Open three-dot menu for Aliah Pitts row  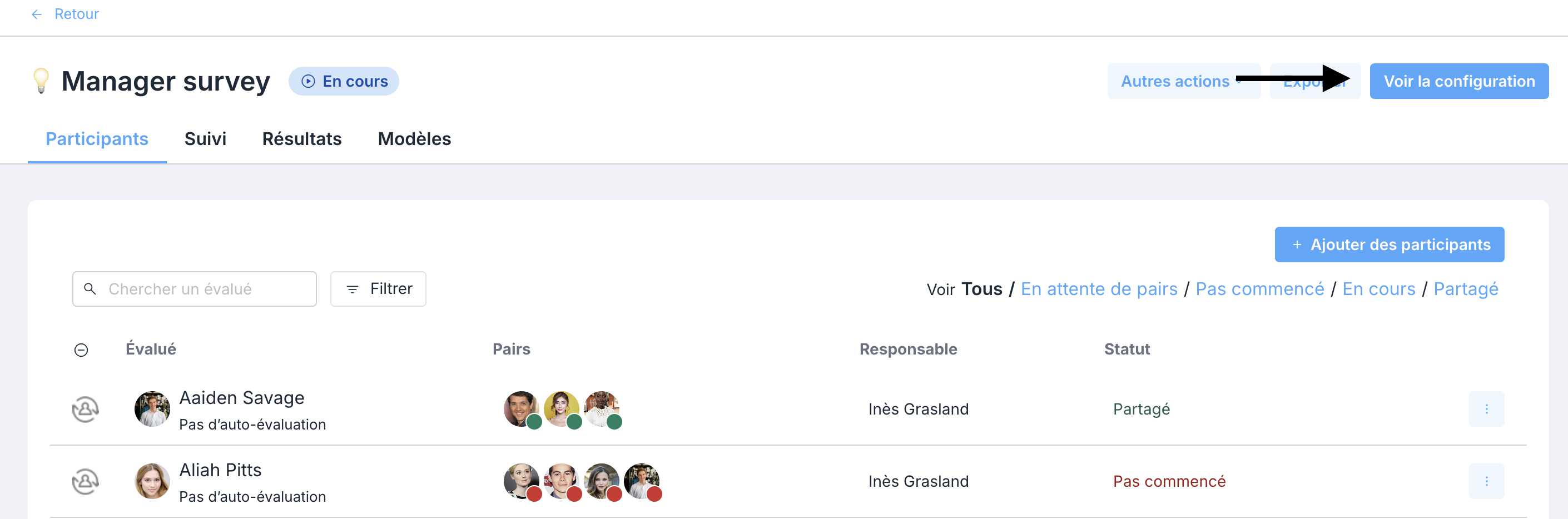click(1486, 481)
